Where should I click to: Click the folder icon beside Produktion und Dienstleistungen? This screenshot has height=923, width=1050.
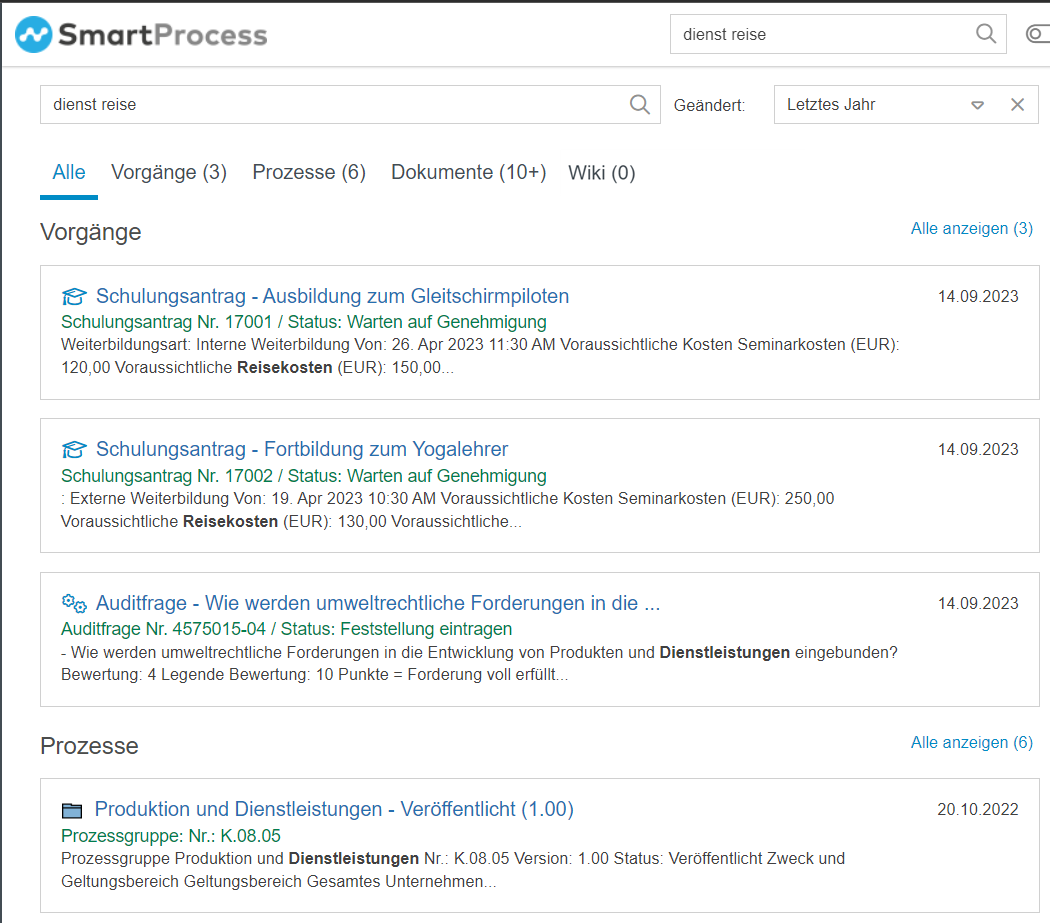[x=72, y=810]
